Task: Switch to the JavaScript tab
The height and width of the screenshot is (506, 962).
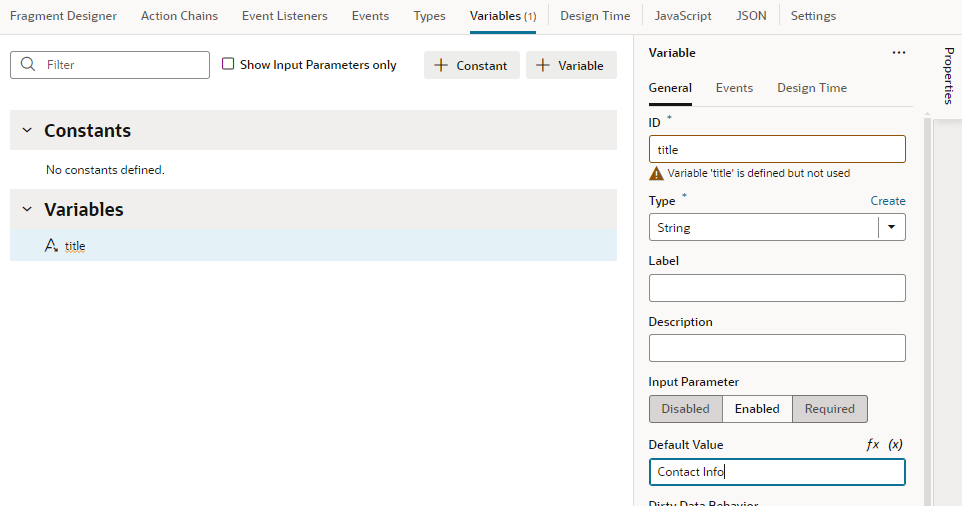Action: pos(683,16)
